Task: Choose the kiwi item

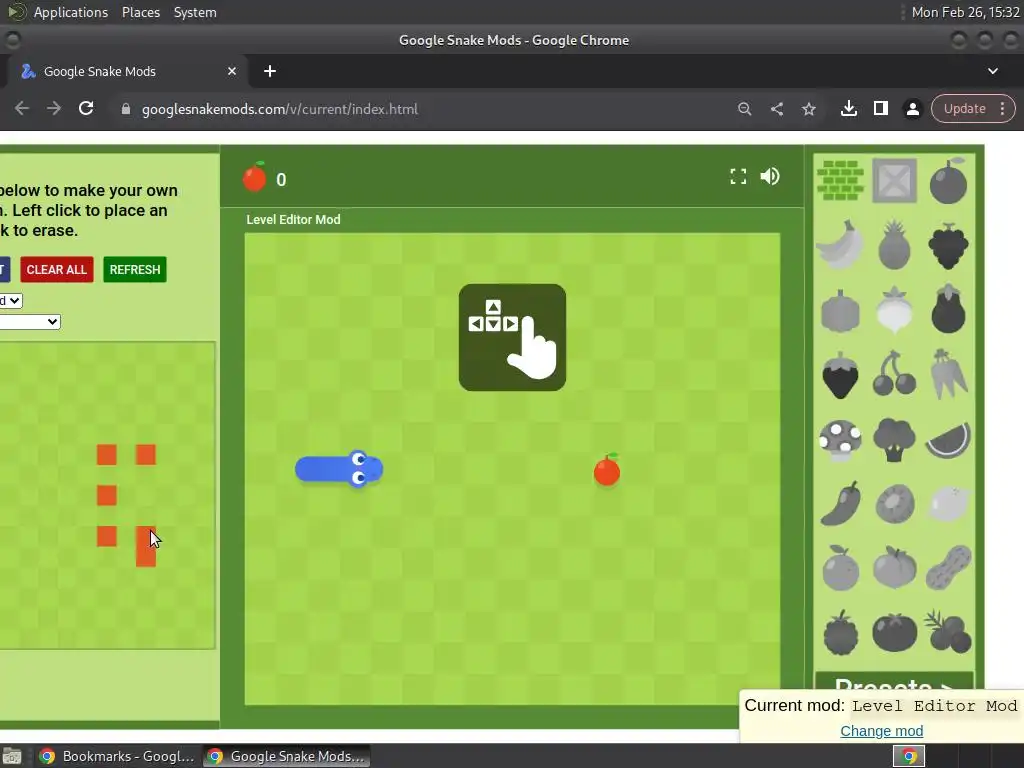Action: pyautogui.click(x=894, y=504)
